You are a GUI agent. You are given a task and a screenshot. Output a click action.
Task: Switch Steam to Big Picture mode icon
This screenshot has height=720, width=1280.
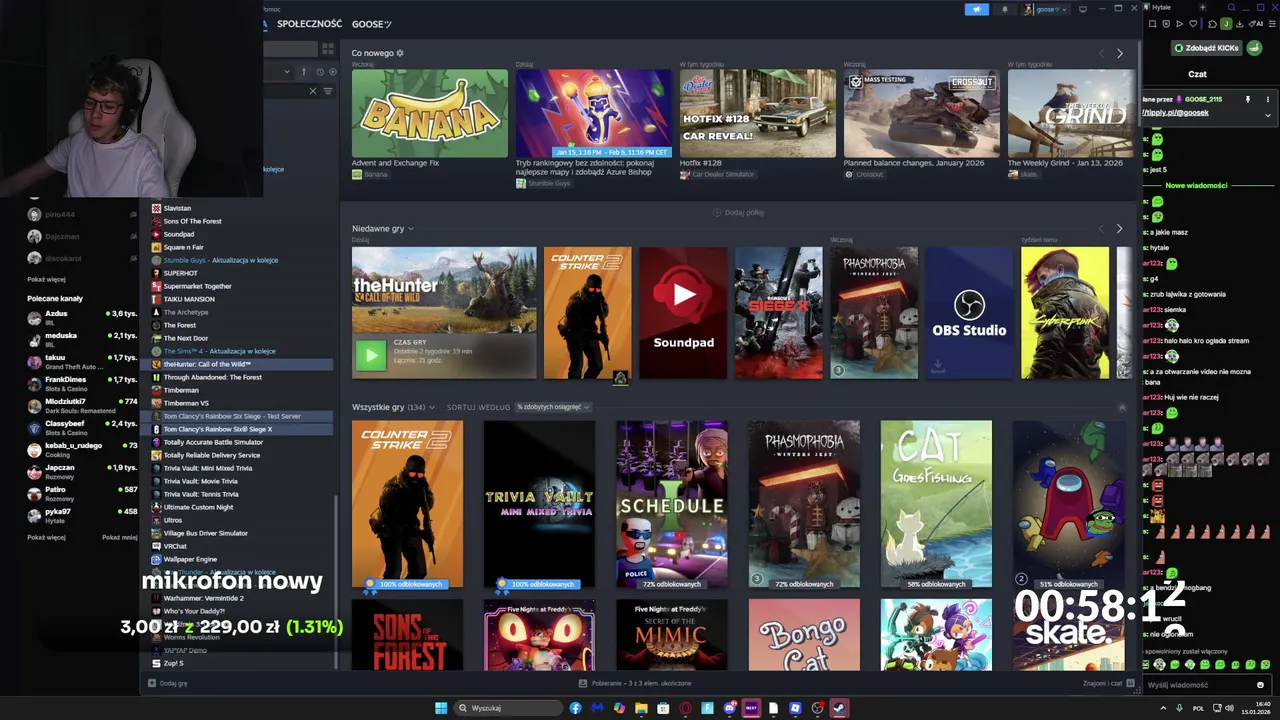pyautogui.click(x=1083, y=9)
